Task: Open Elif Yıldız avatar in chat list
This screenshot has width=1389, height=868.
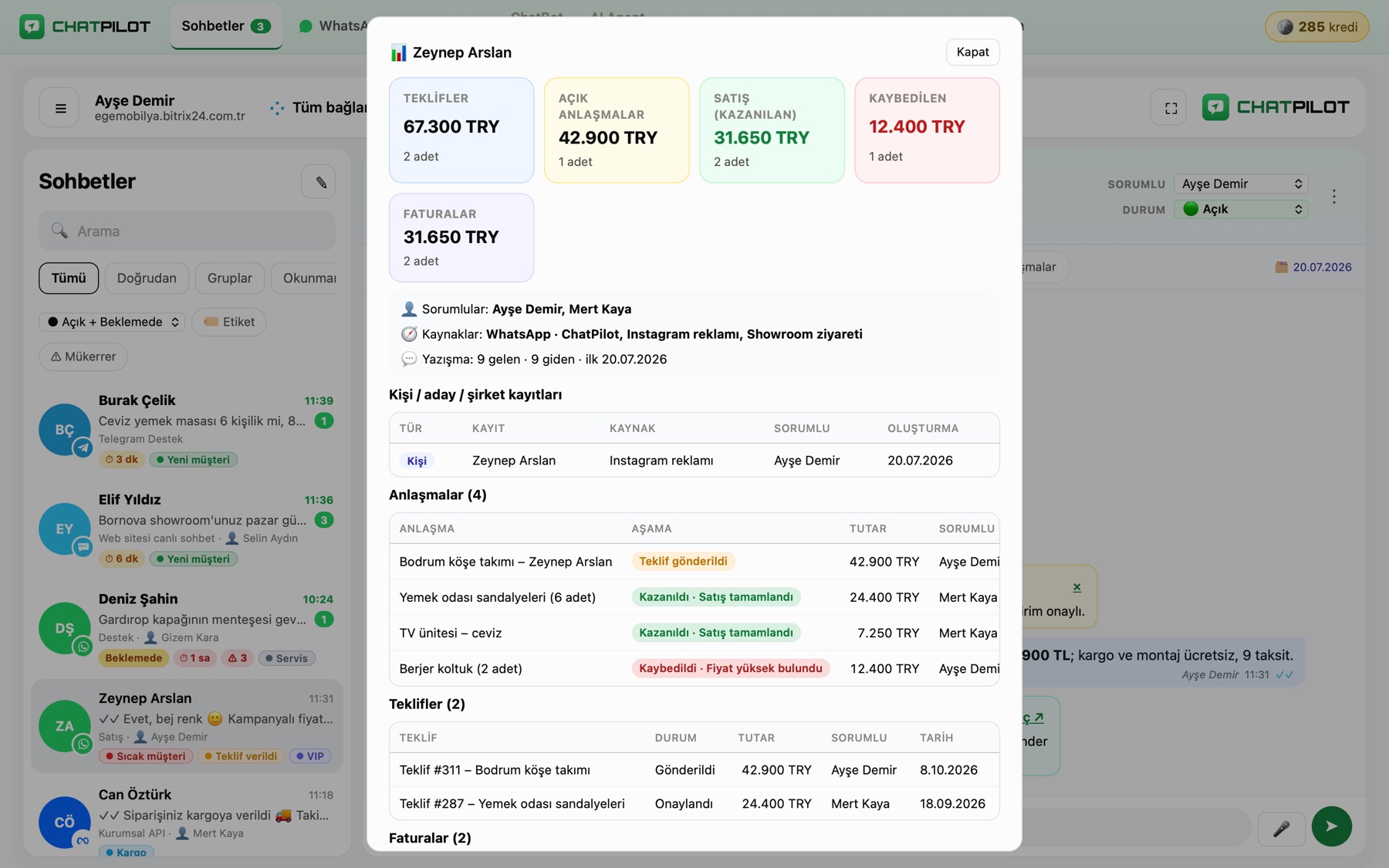Action: pos(65,529)
